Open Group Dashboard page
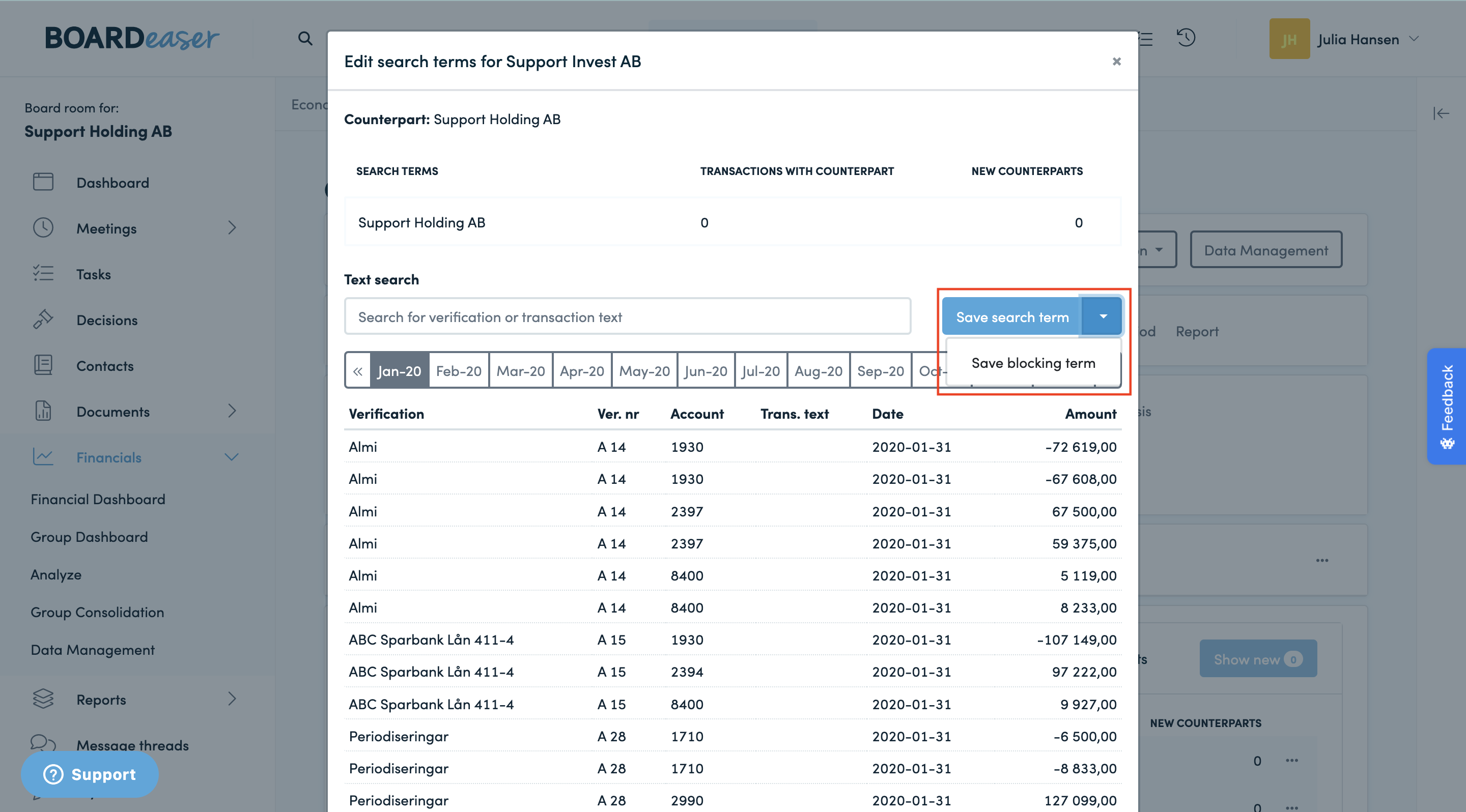 [x=90, y=536]
